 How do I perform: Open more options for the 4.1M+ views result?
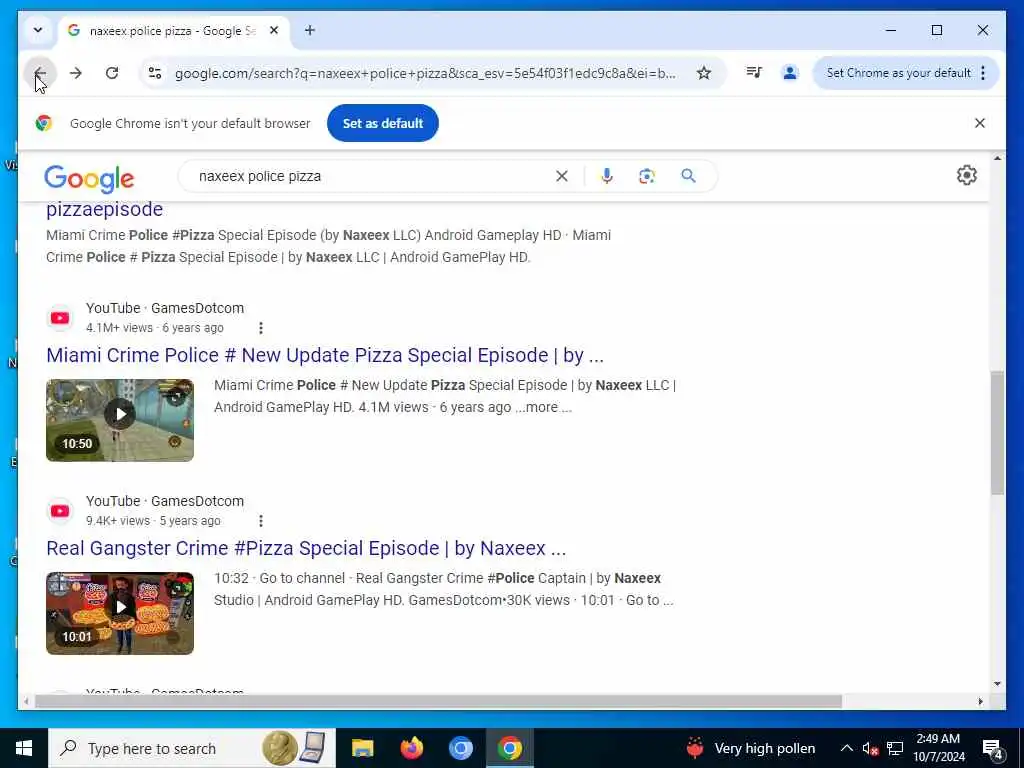point(261,328)
